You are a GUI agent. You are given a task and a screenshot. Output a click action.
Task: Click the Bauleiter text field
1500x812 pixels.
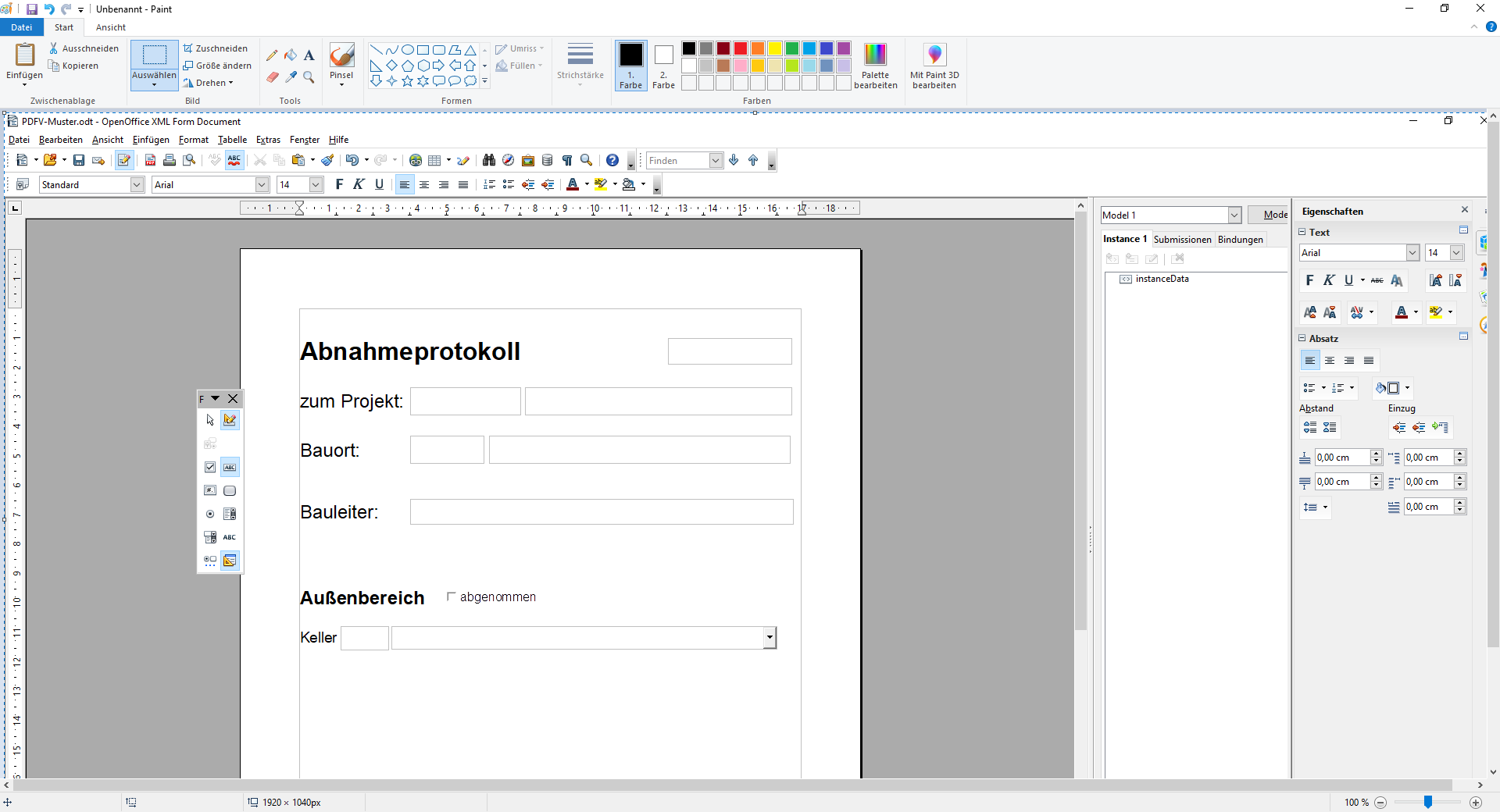coord(602,512)
